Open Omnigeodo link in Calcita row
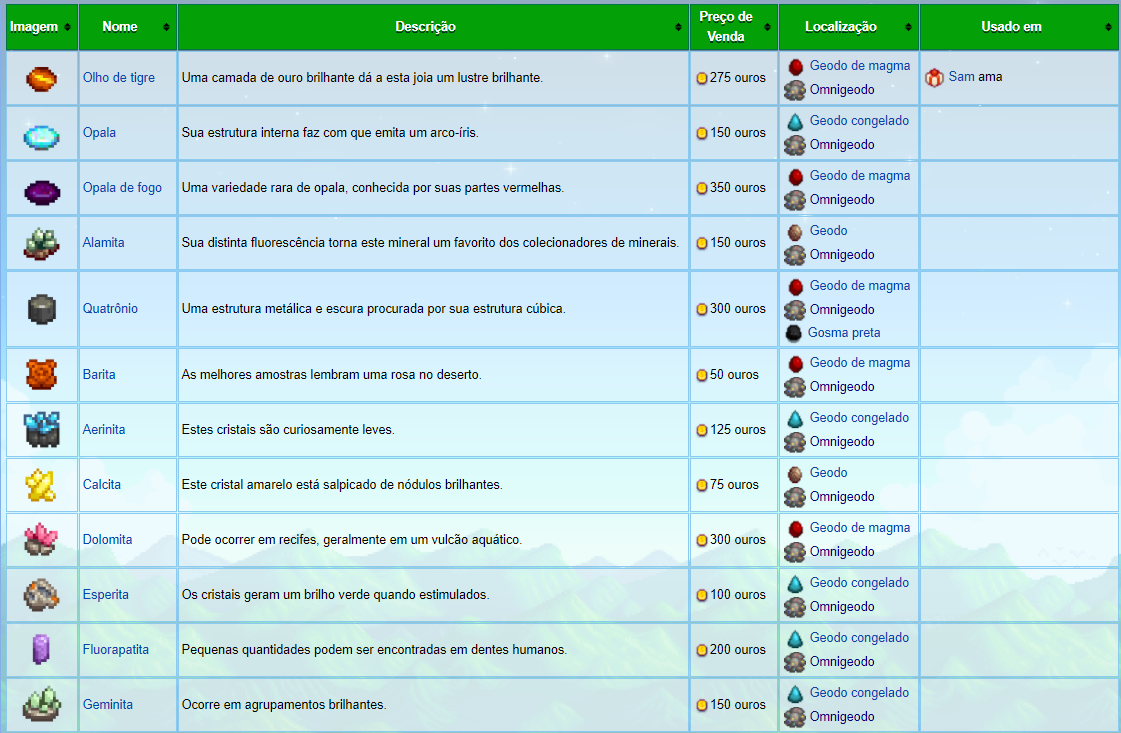The width and height of the screenshot is (1121, 733). coord(842,496)
